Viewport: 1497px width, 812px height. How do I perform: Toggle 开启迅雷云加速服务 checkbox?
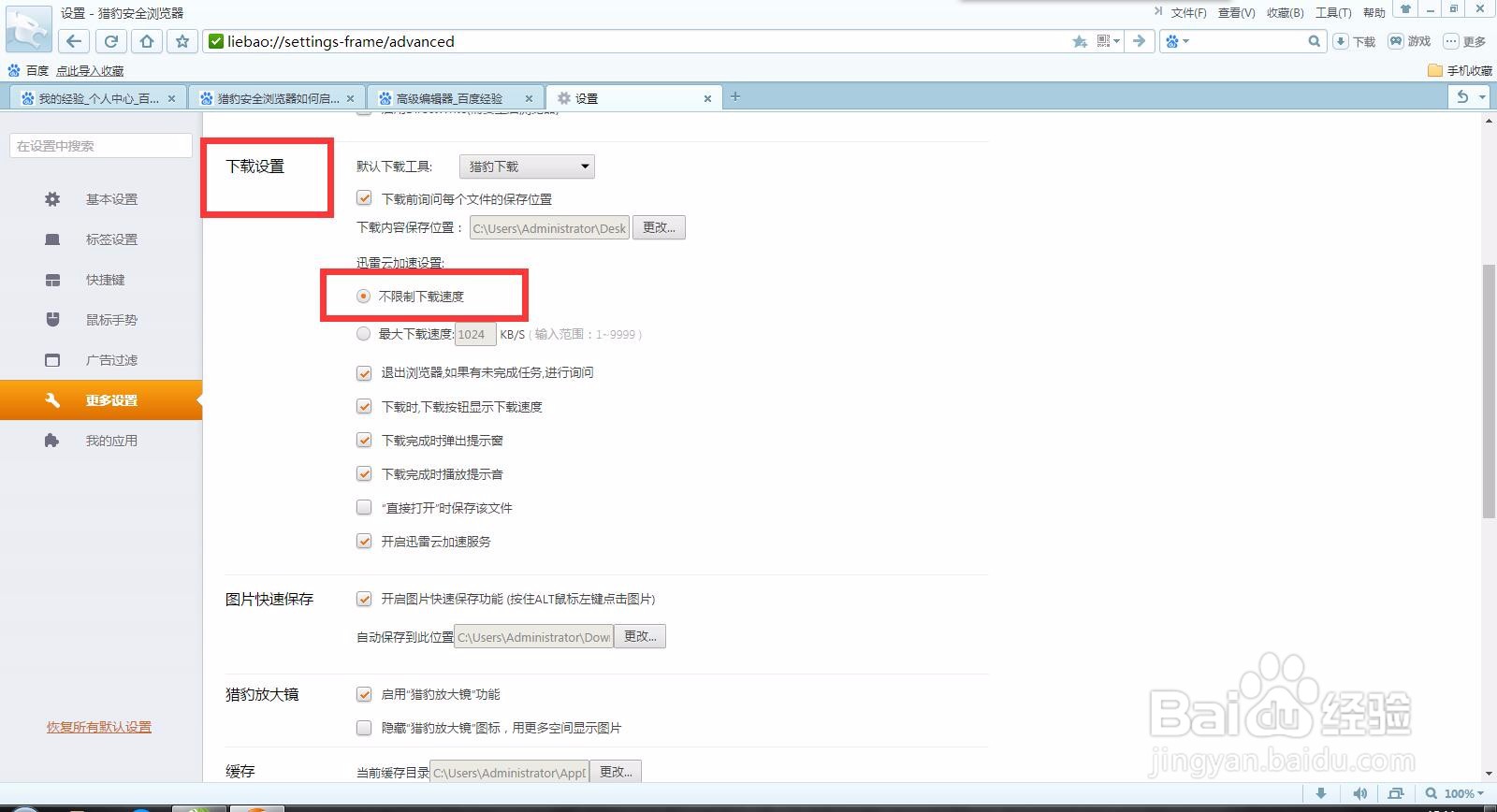364,542
